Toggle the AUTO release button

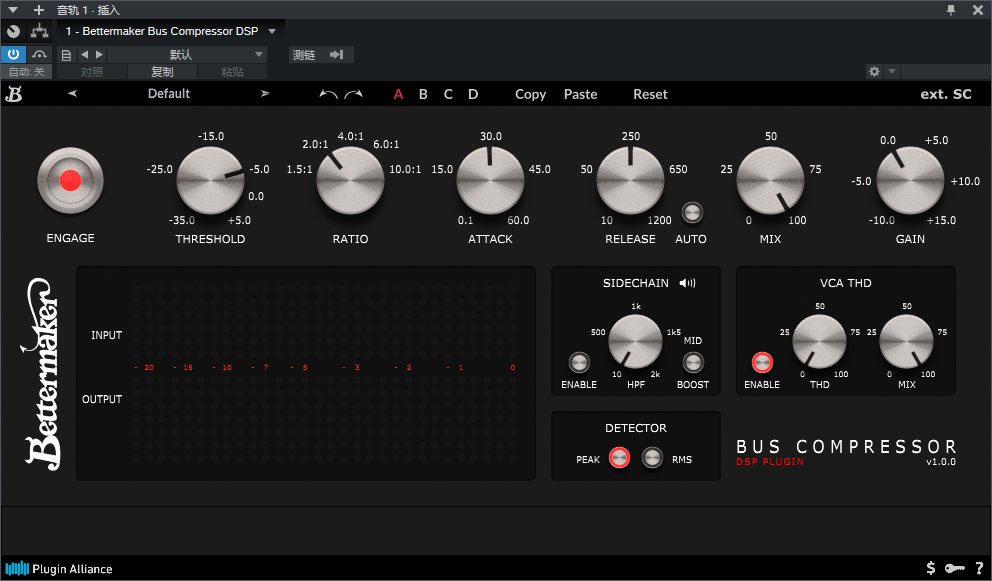[x=692, y=213]
